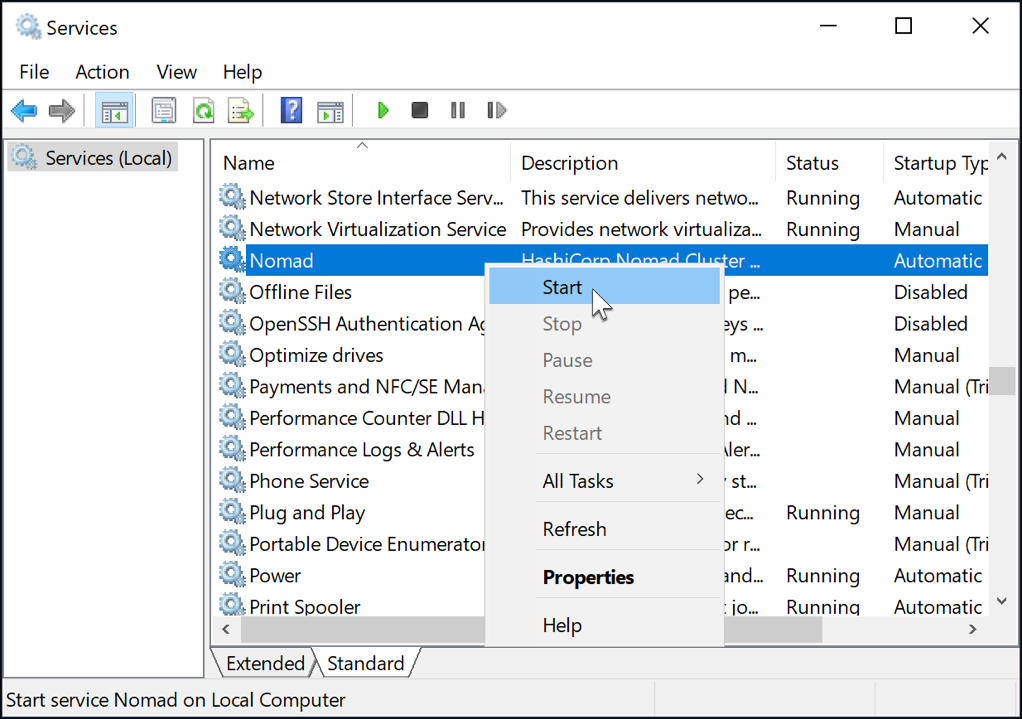Expand the All Tasks submenu
Viewport: 1022px width, 719px height.
pyautogui.click(x=578, y=481)
